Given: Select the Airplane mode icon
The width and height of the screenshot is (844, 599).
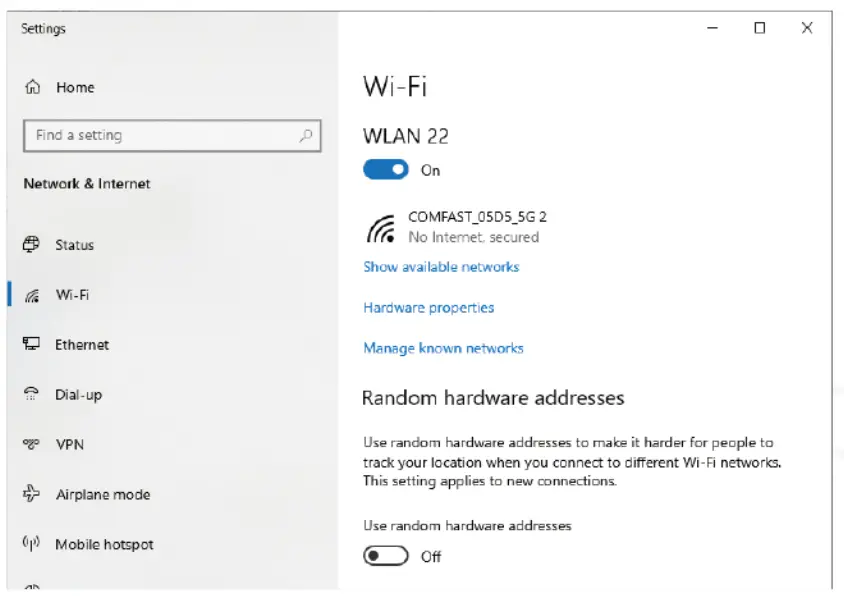Looking at the screenshot, I should click(33, 494).
